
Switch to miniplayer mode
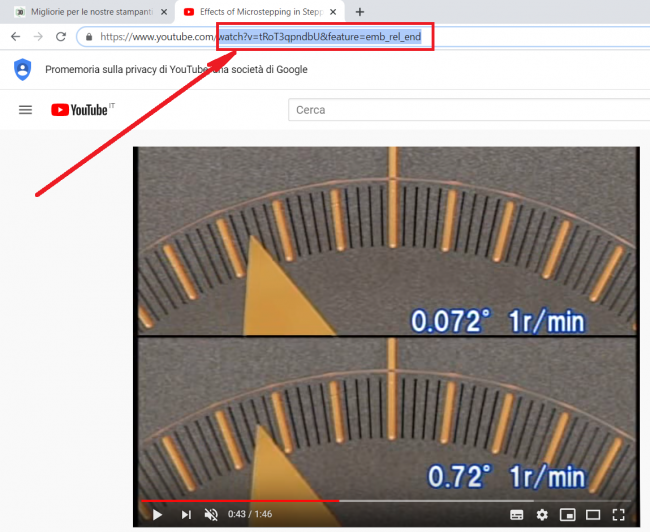point(568,514)
